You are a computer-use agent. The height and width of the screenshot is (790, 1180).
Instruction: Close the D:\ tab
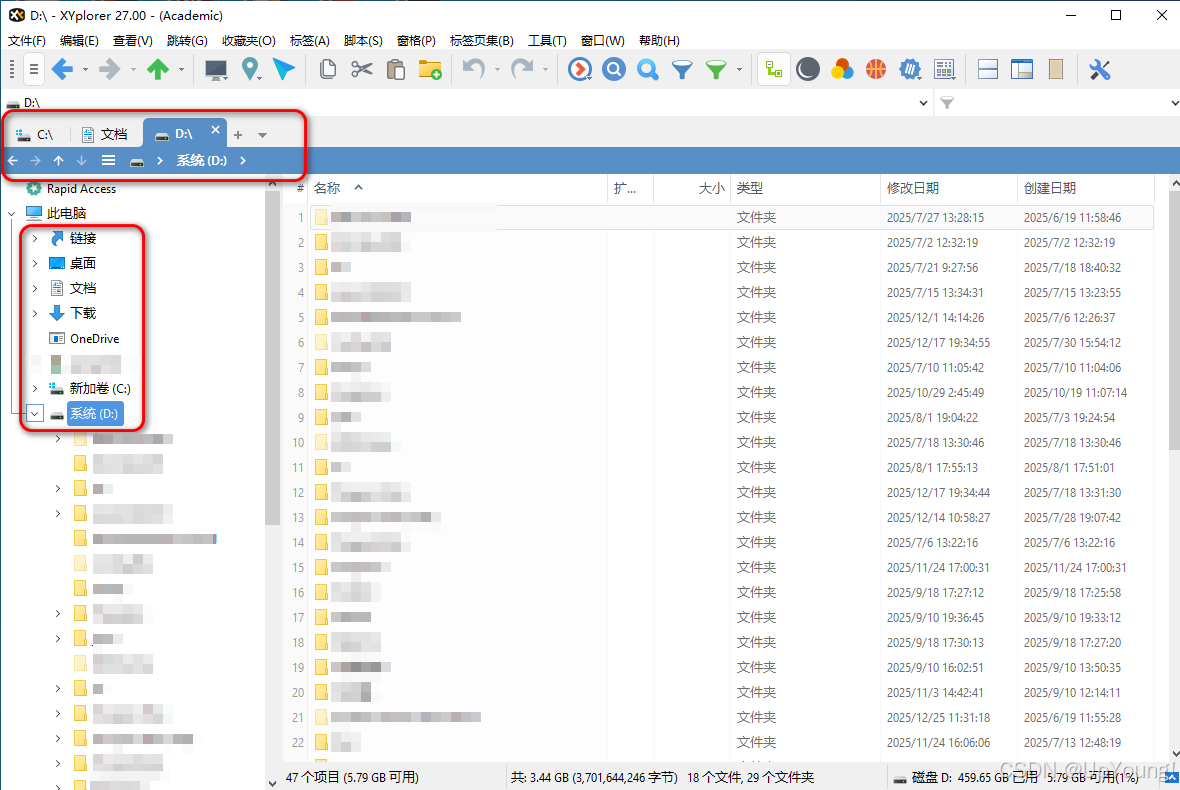pyautogui.click(x=215, y=129)
